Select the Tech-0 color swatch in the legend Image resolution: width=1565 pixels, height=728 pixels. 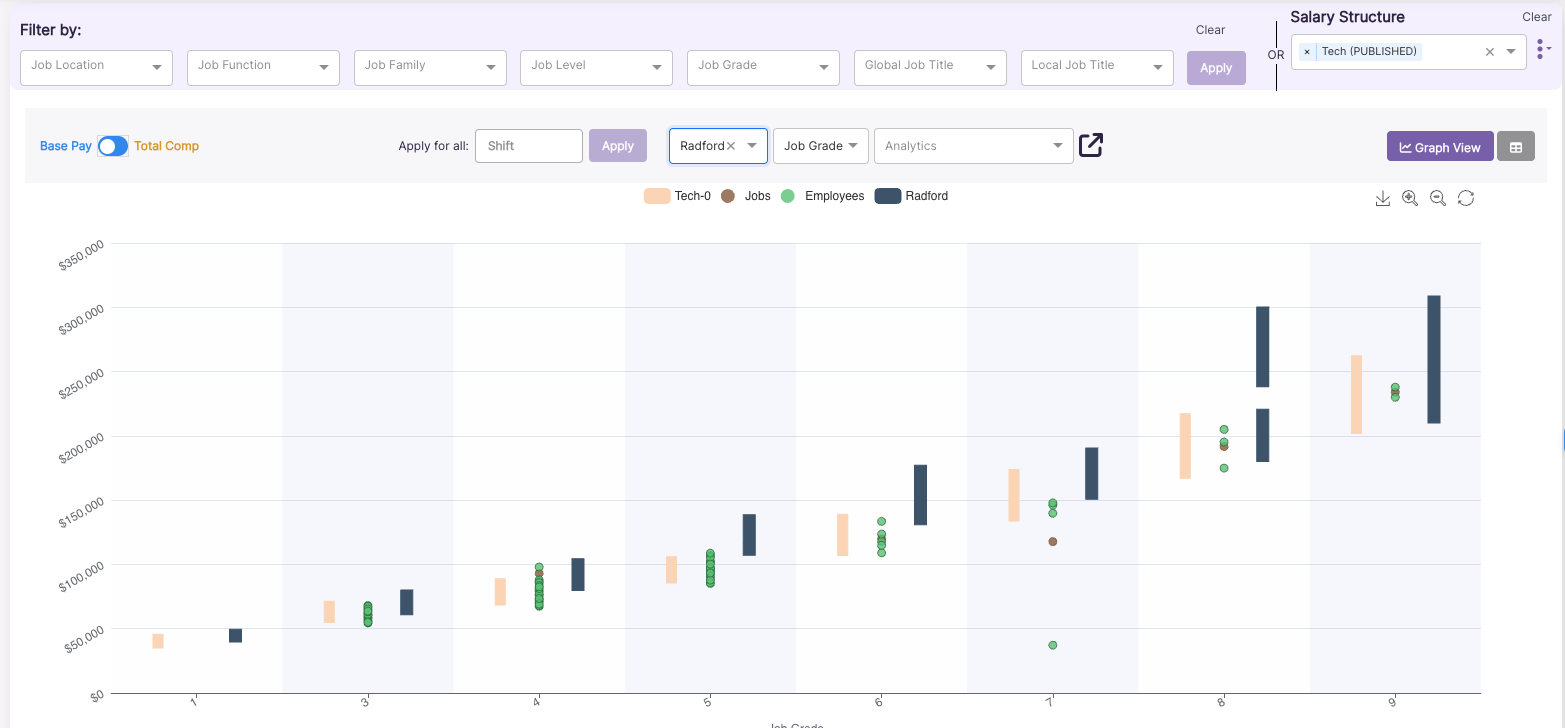tap(655, 195)
